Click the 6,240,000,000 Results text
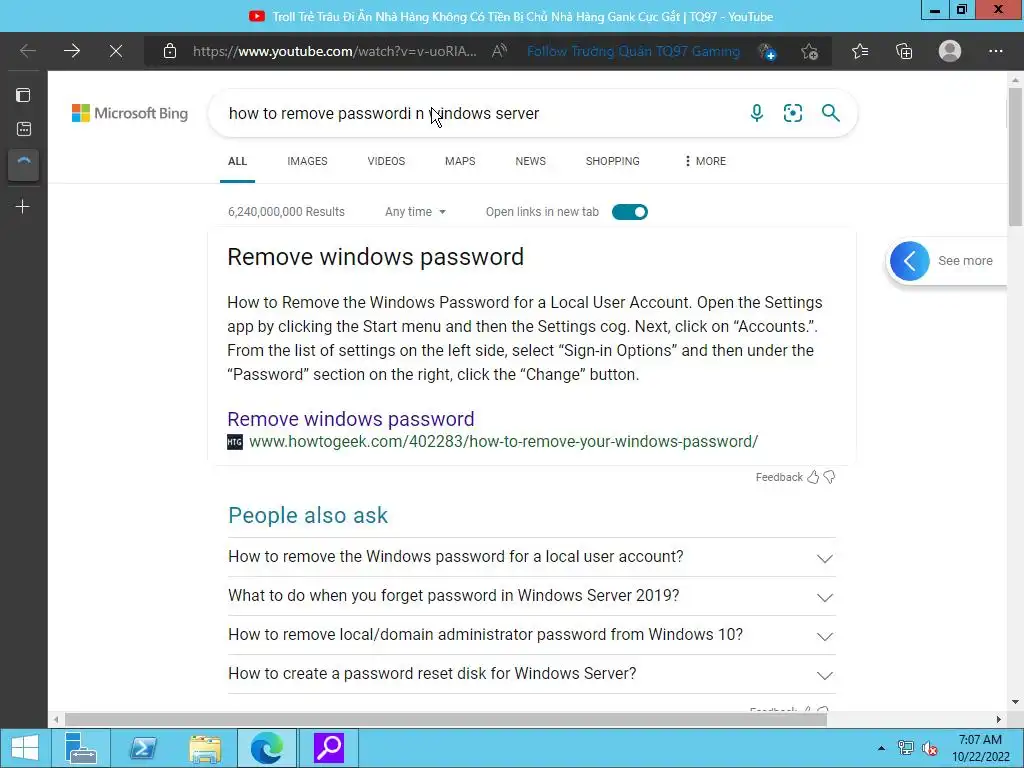 coord(286,212)
